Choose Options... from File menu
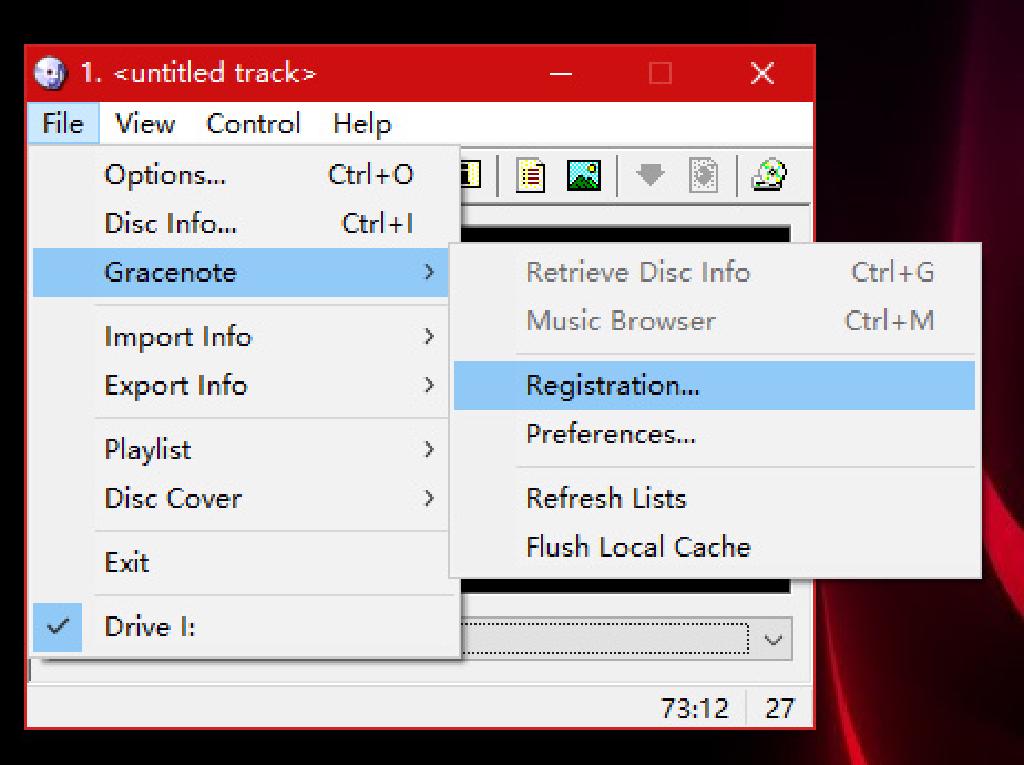 point(240,174)
